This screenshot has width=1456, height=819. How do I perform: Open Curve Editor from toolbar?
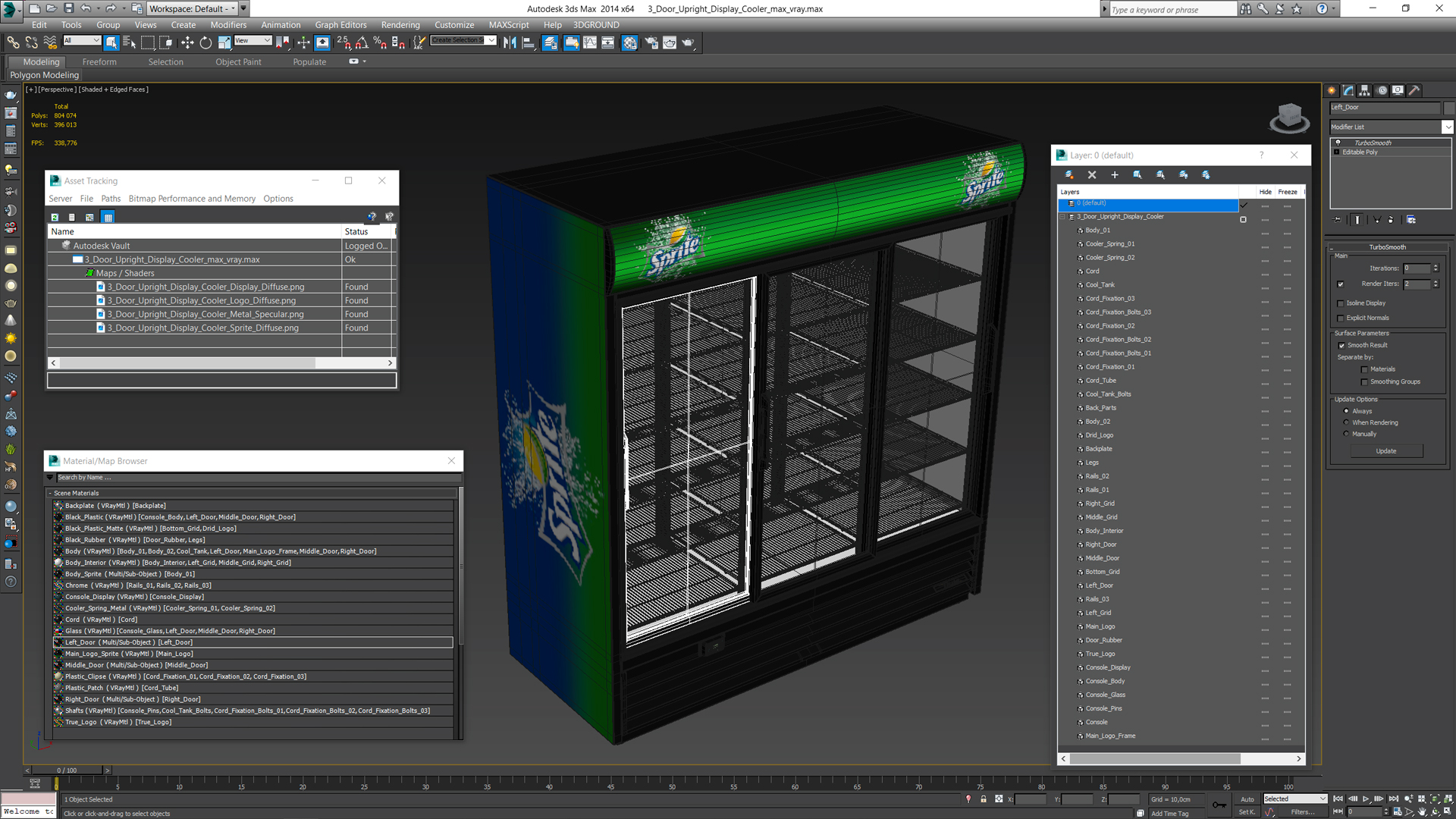point(590,42)
